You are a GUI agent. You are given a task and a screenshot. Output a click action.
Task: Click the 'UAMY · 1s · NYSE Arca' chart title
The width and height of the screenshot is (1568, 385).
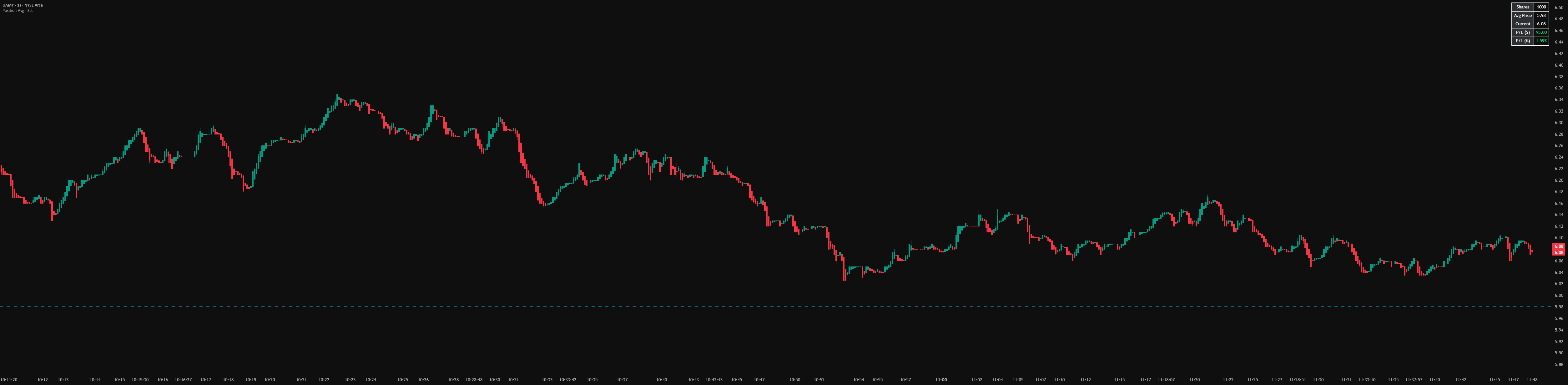pos(23,5)
